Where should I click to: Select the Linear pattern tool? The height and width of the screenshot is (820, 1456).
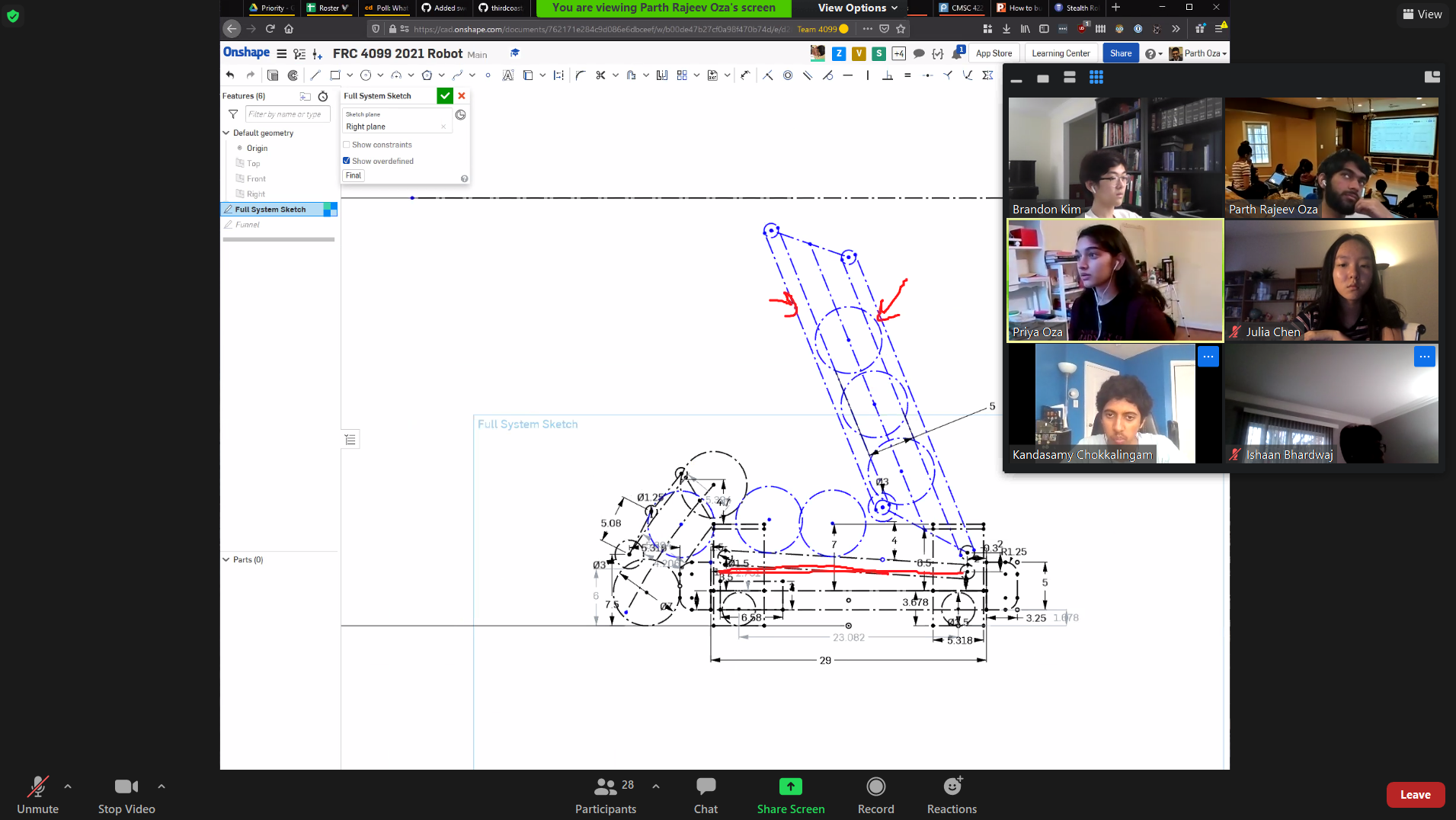682,75
